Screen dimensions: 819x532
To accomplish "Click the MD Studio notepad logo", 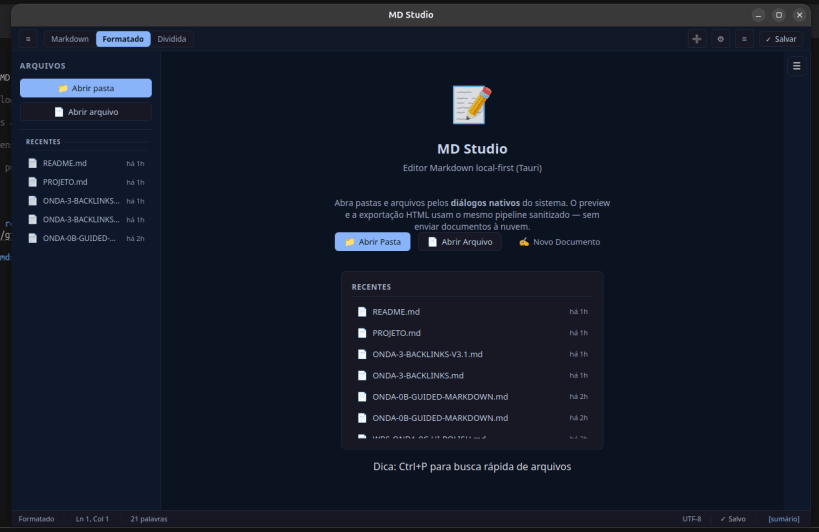I will click(x=472, y=105).
